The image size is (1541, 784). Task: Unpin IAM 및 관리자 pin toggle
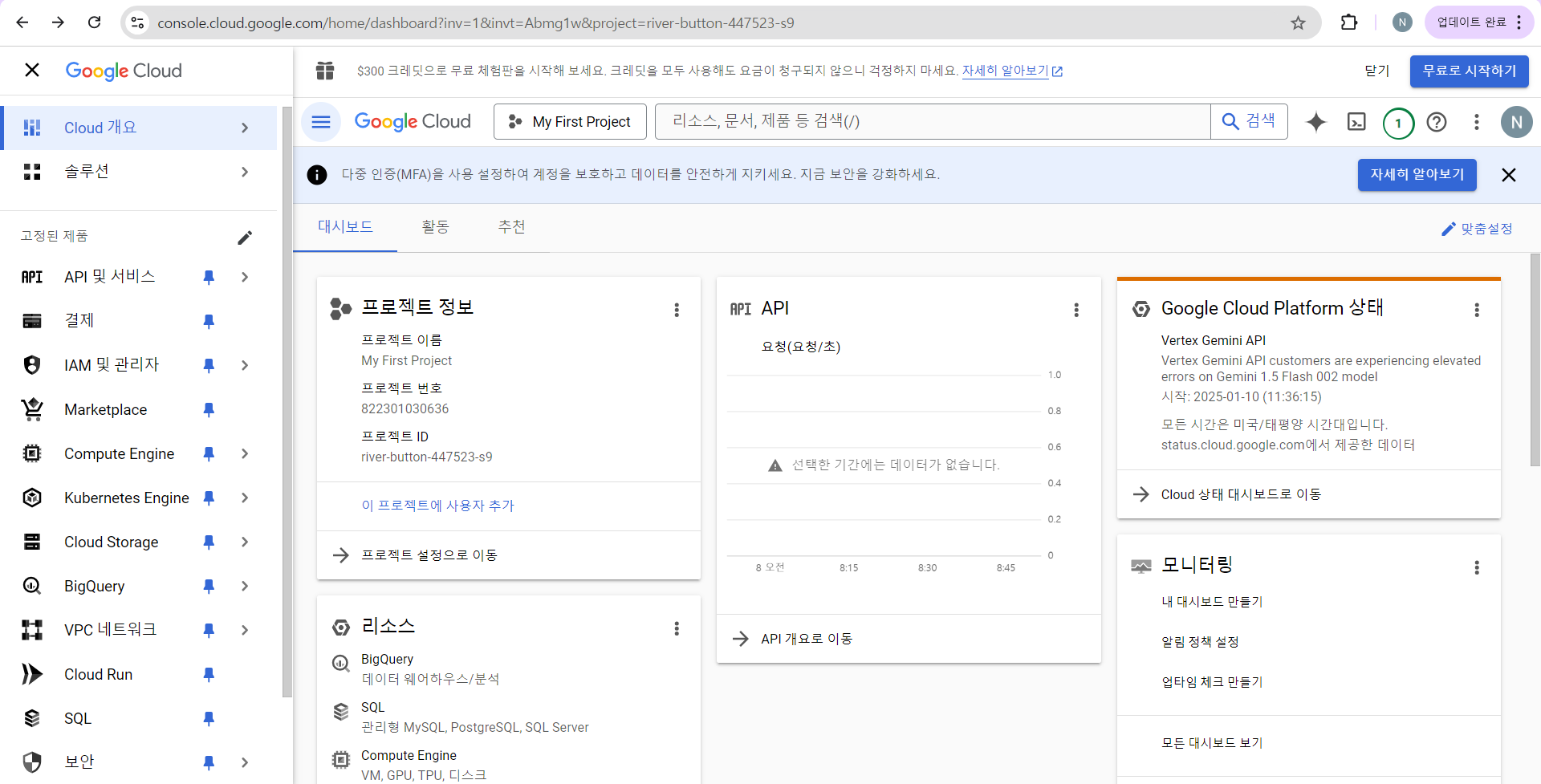(209, 365)
